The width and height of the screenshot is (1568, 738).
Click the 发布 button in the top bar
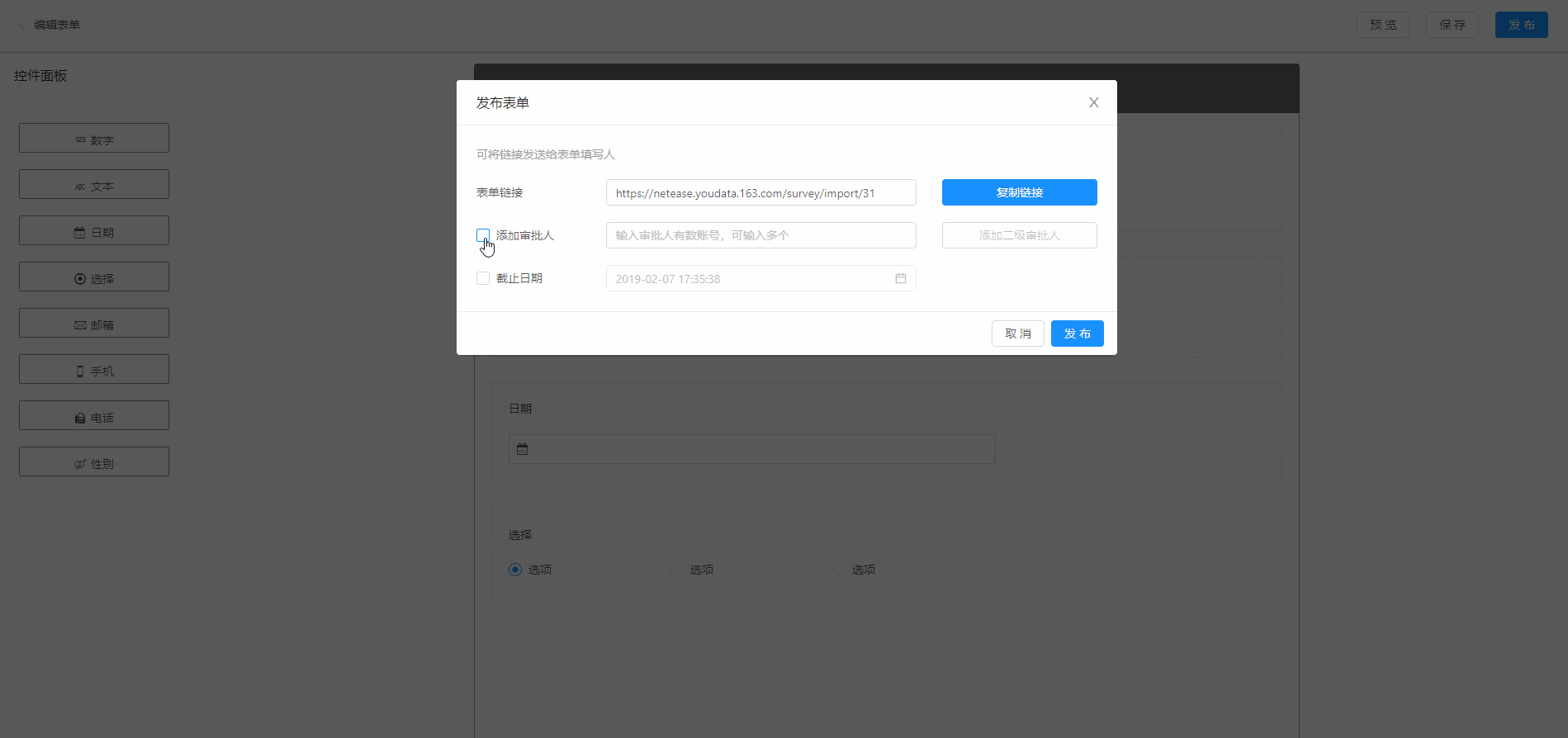(1522, 25)
